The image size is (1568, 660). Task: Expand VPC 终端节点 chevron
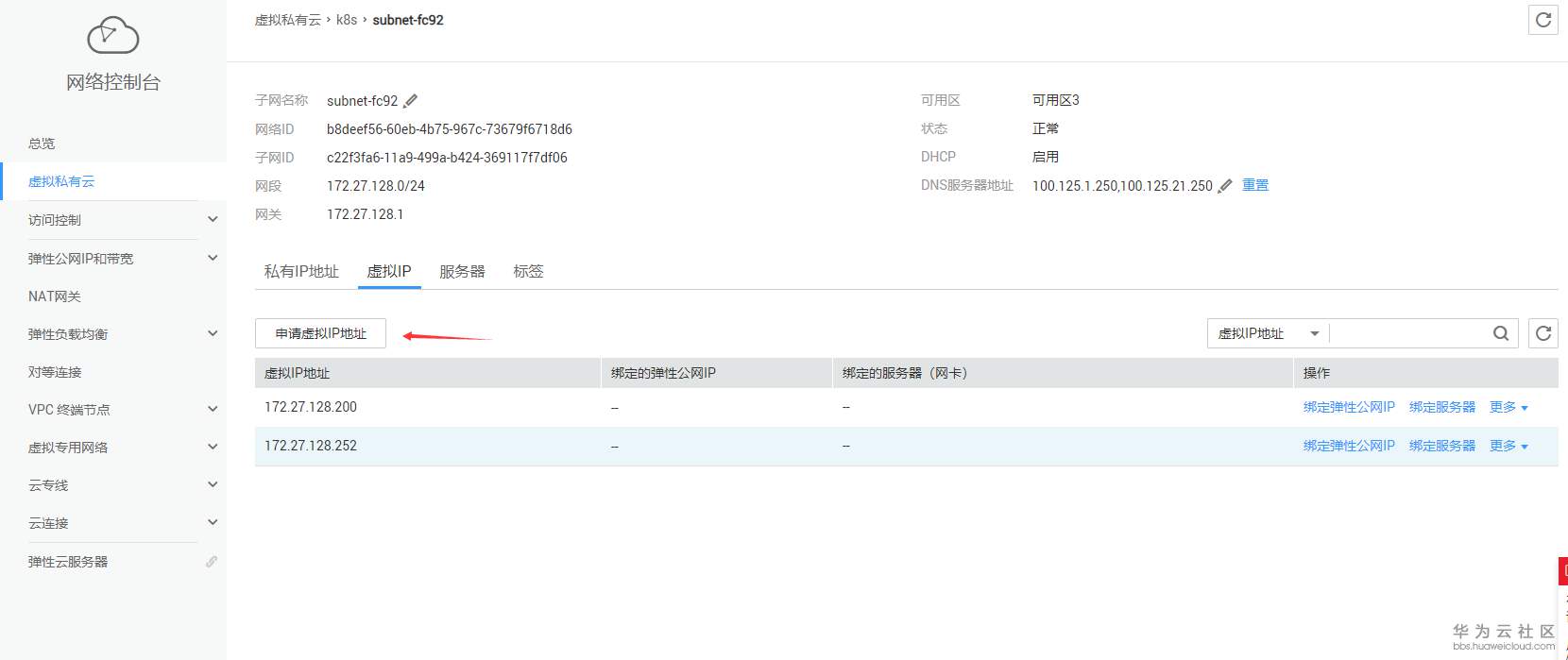coord(213,409)
